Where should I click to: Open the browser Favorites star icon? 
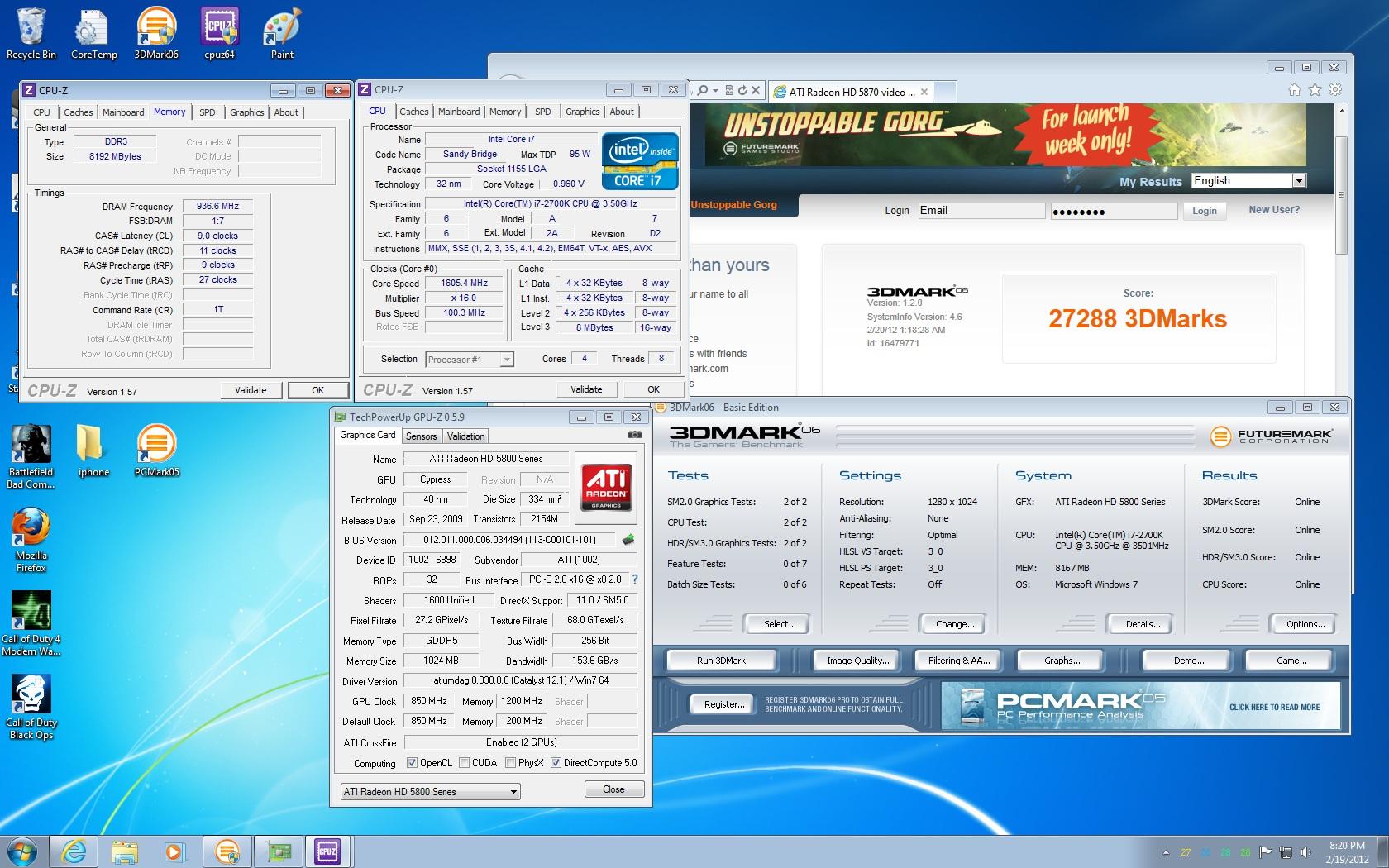[1315, 90]
